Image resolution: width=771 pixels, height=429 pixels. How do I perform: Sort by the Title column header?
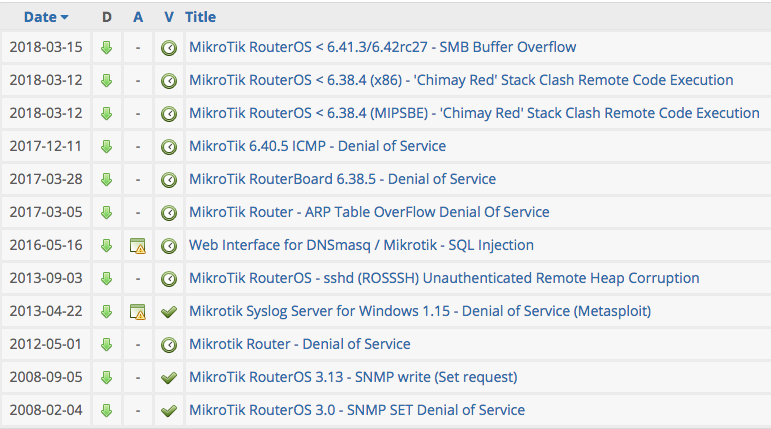pos(200,17)
